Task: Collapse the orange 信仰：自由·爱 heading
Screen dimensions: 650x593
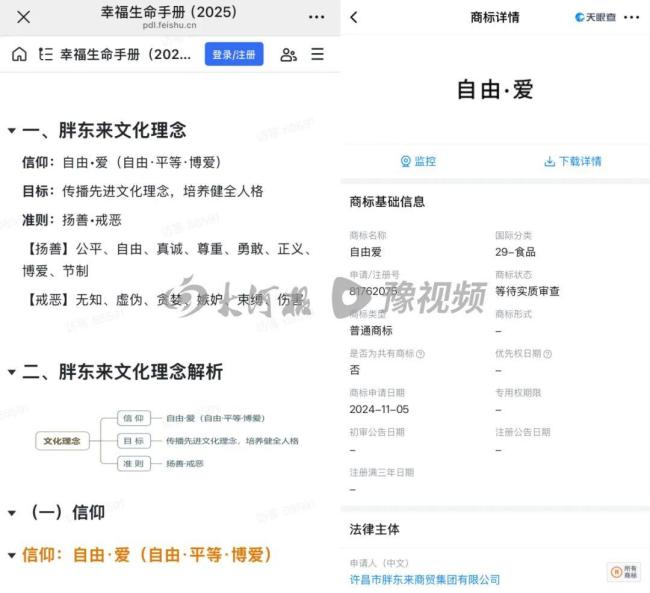Action: [12, 555]
